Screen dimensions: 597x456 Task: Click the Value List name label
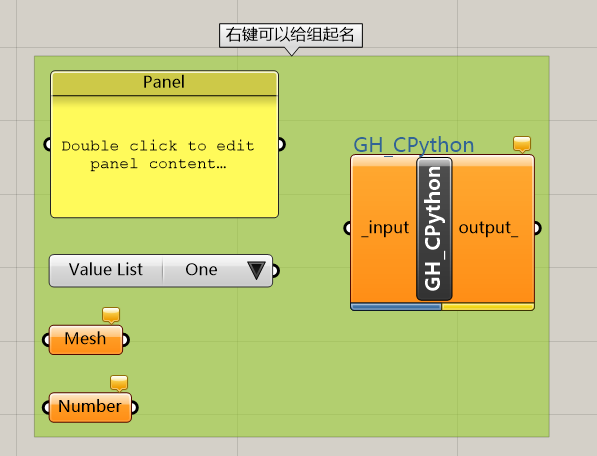(x=106, y=270)
